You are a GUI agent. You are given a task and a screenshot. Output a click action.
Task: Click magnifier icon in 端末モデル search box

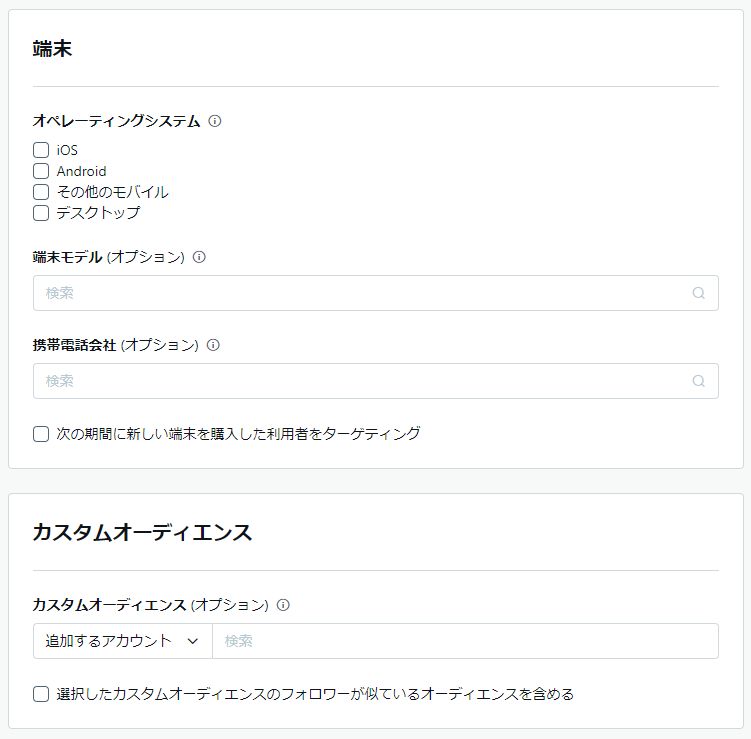coord(699,293)
